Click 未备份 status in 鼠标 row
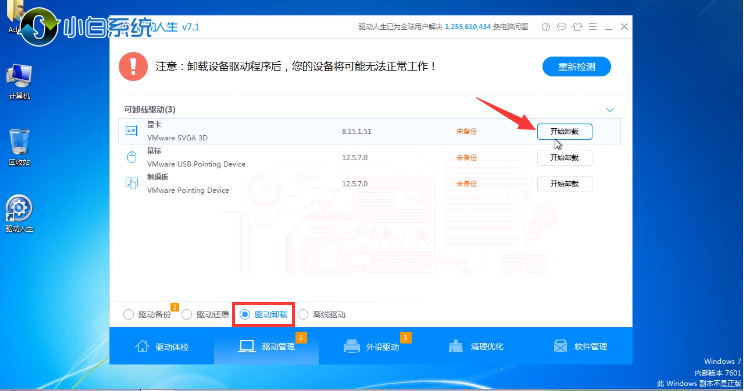This screenshot has height=391, width=744. pyautogui.click(x=466, y=158)
